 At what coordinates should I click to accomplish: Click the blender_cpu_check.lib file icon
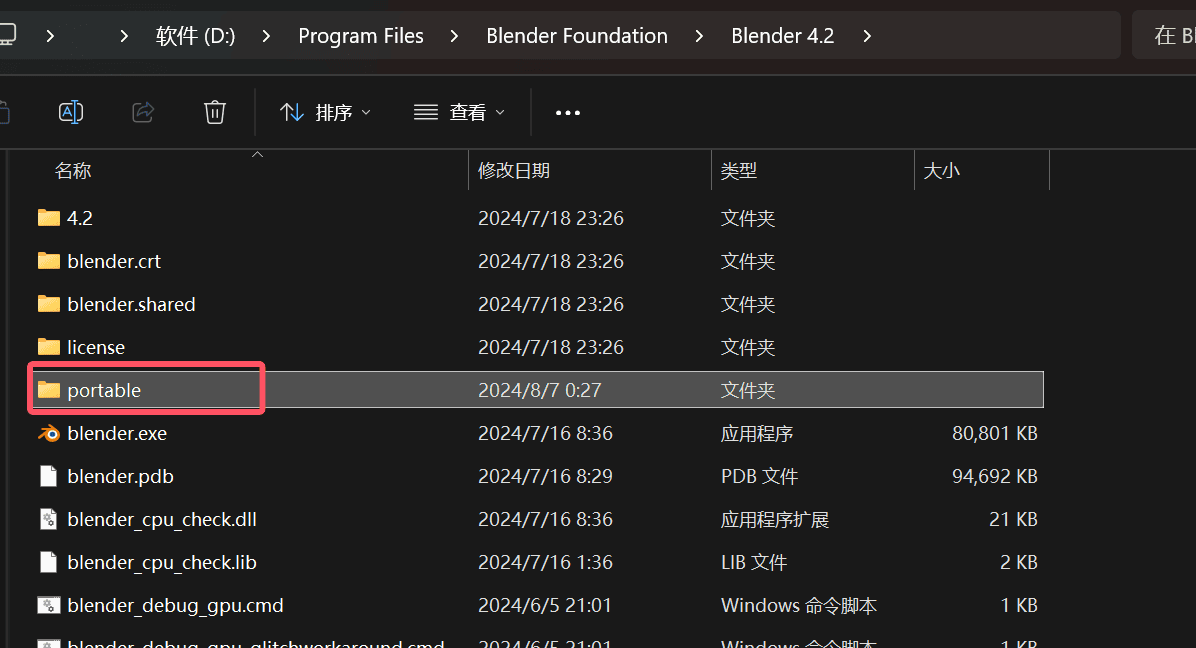tap(49, 563)
